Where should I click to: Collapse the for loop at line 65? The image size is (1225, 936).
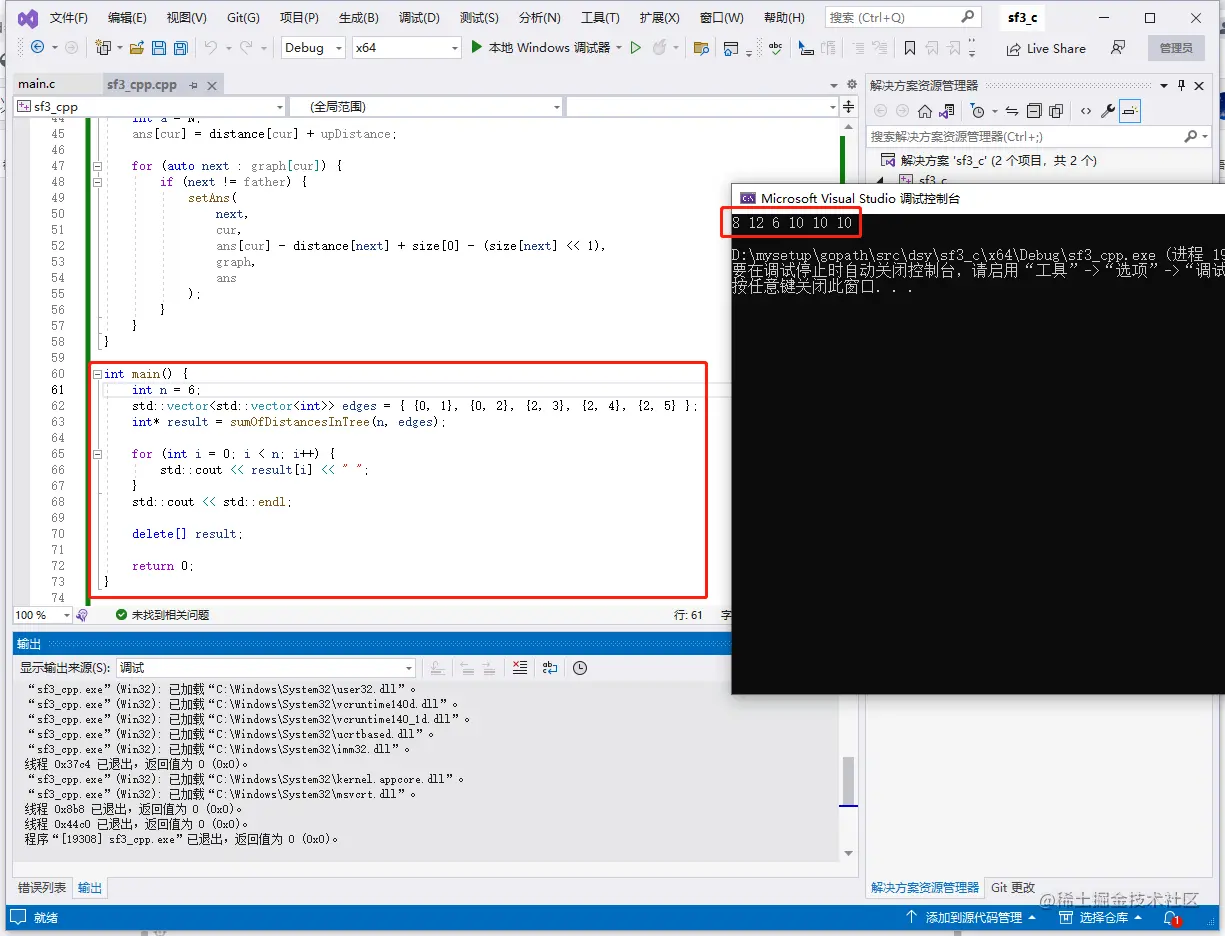tap(97, 454)
